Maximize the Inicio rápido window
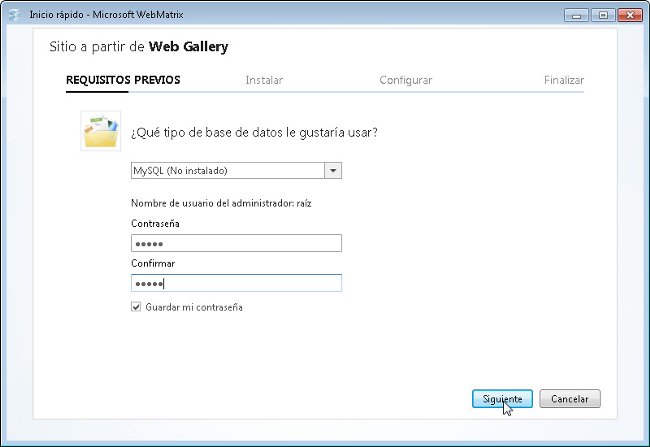Viewport: 650px width, 447px height. 603,15
